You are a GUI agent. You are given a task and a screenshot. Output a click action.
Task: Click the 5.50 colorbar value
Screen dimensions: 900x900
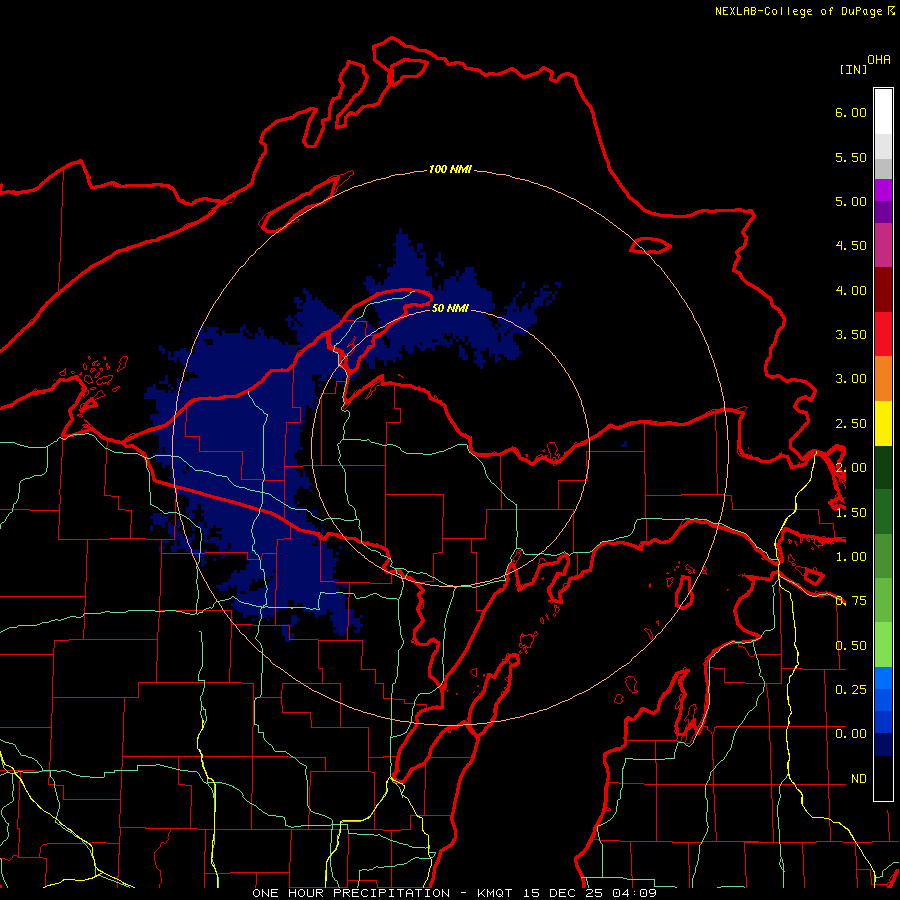pos(851,157)
